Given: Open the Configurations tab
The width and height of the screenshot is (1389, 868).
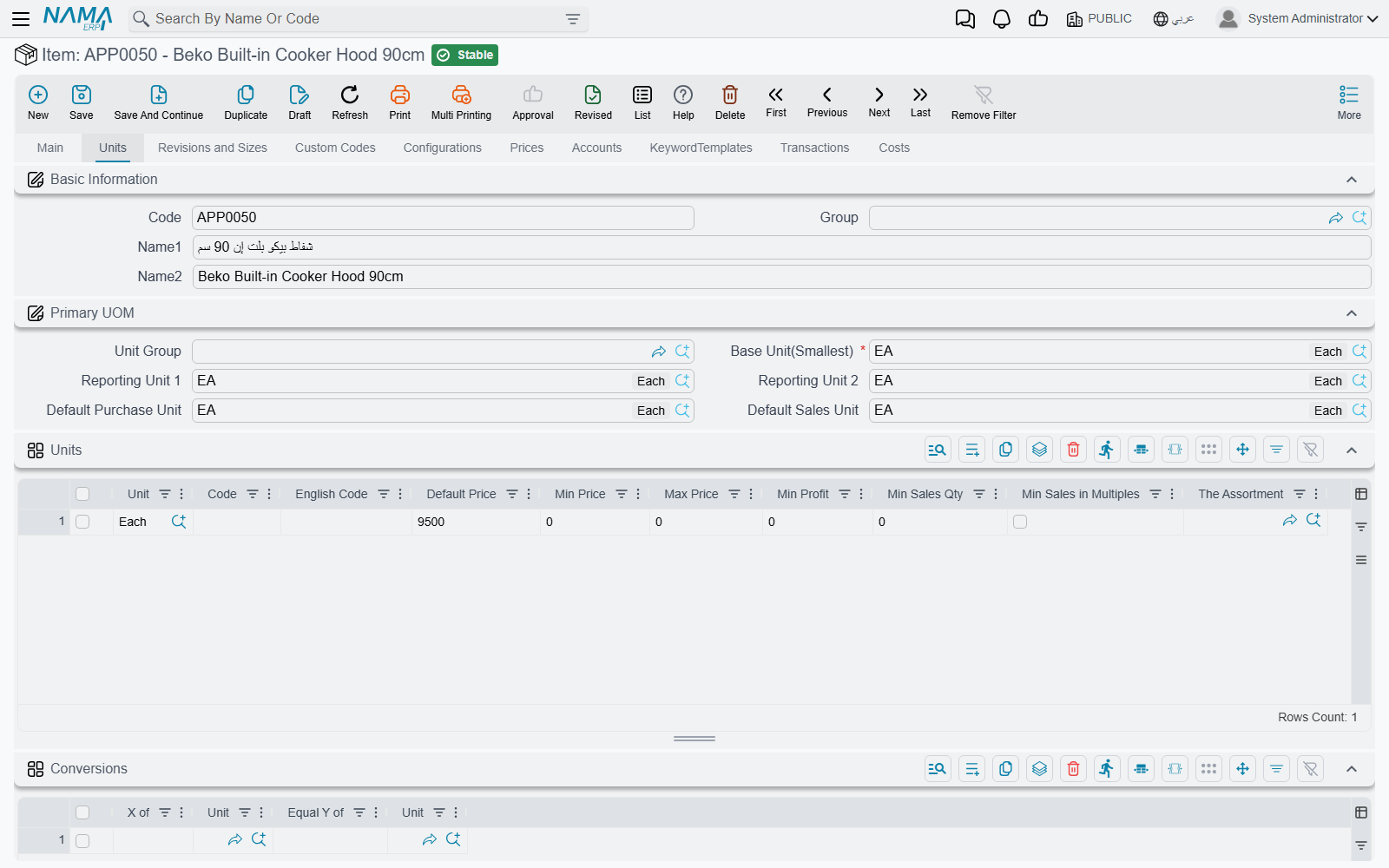Looking at the screenshot, I should click(x=443, y=148).
